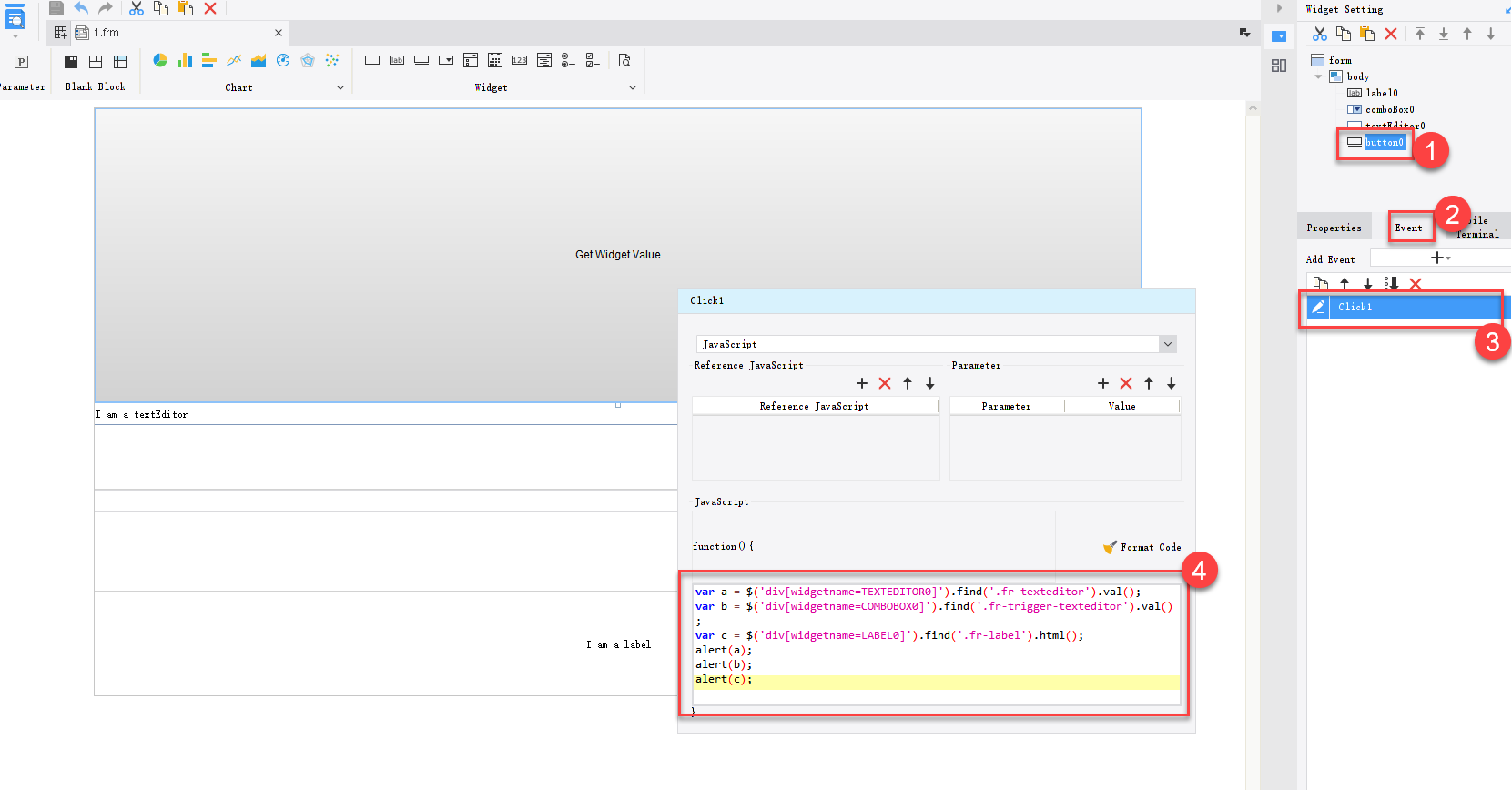Viewport: 1512px width, 790px height.
Task: Collapse the right panel with arrow
Action: 1279,8
